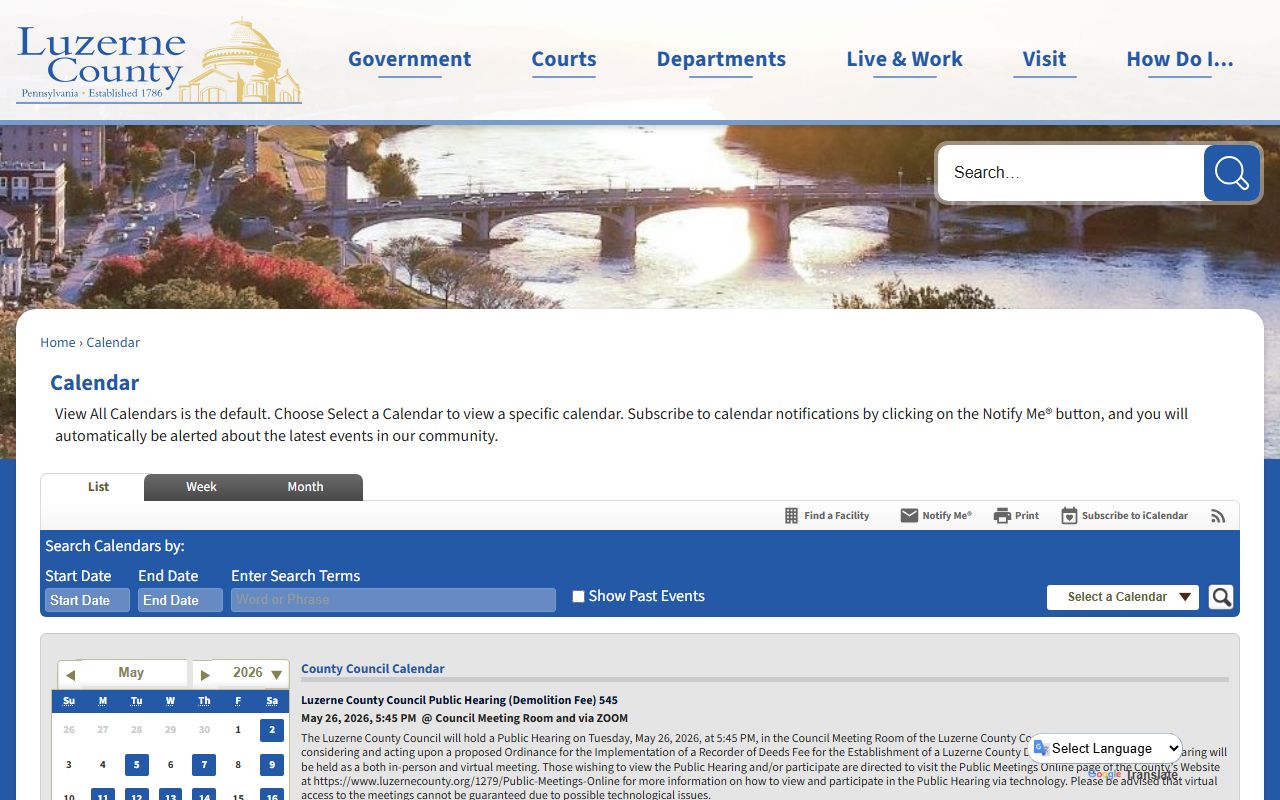Screen dimensions: 1280x800
Task: Open the RSS feed icon
Action: click(x=1218, y=516)
